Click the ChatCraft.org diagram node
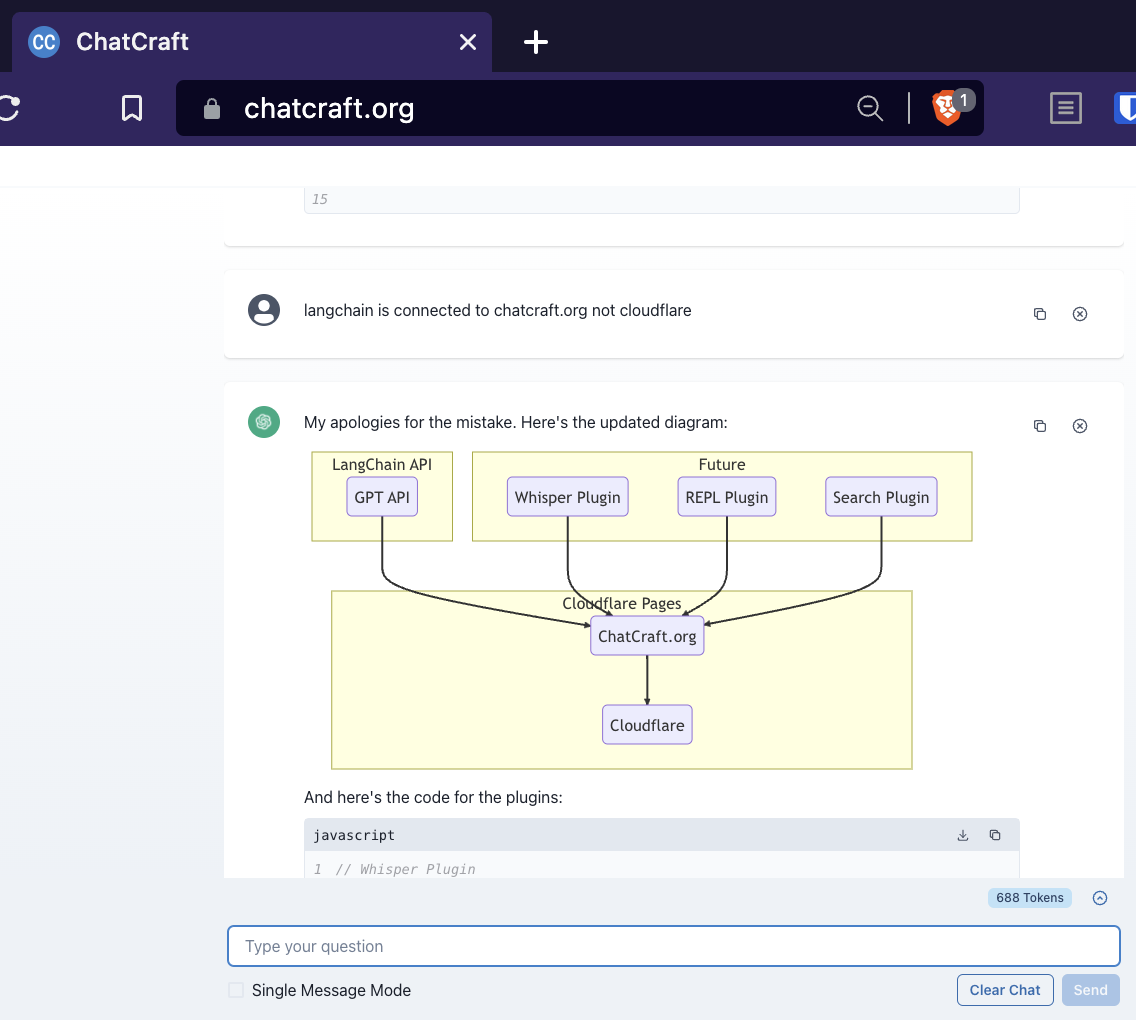 click(x=647, y=636)
